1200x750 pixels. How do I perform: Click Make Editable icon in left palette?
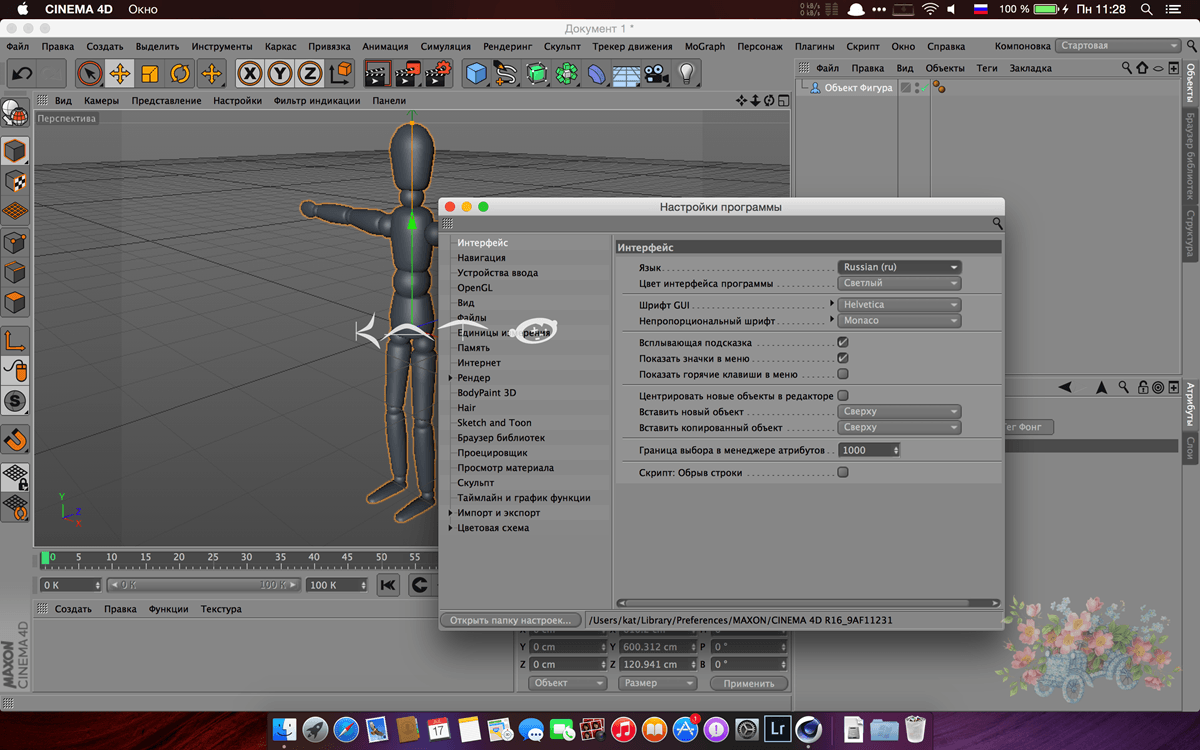coord(15,113)
